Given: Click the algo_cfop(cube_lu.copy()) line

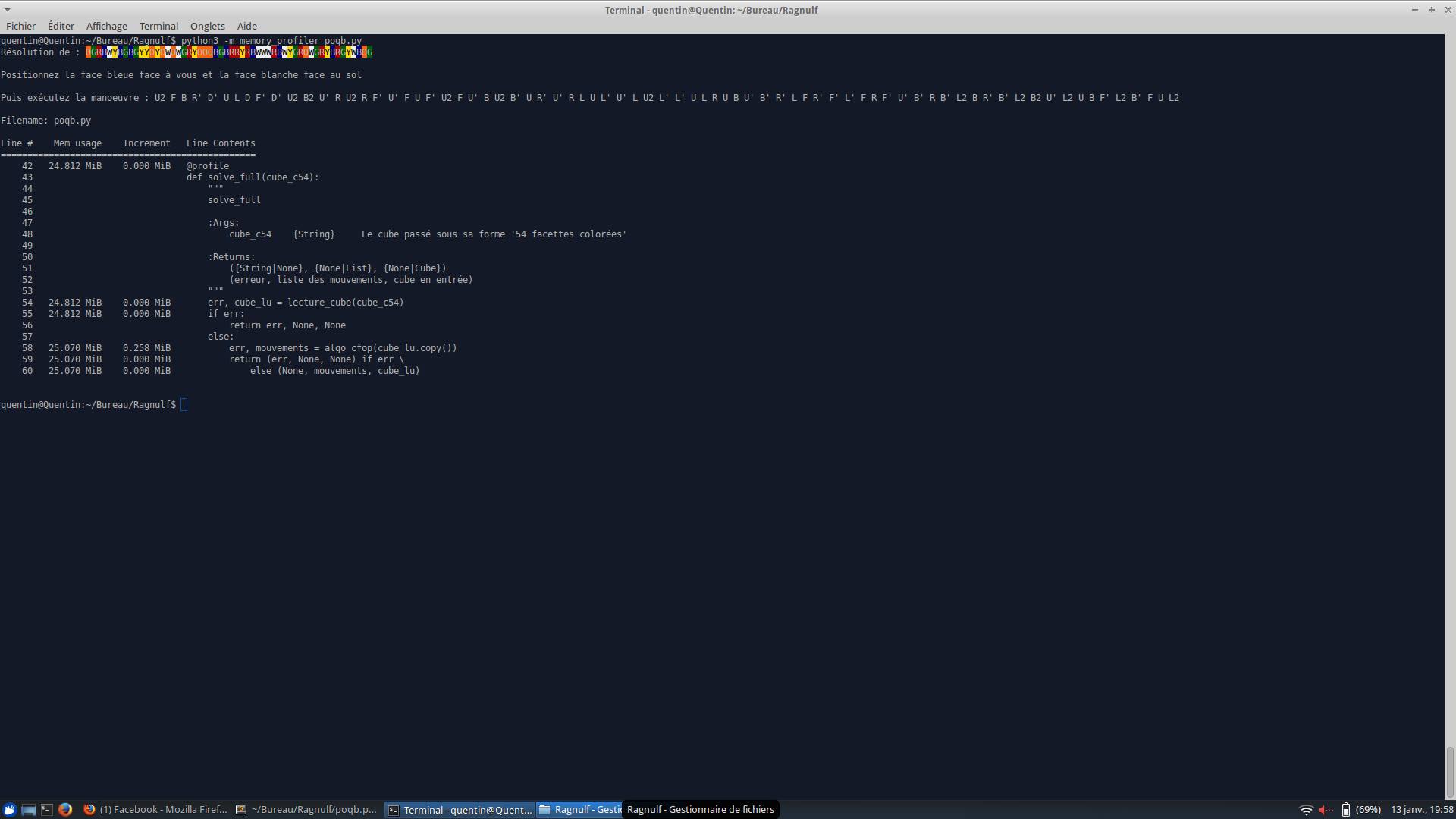Looking at the screenshot, I should 343,348.
